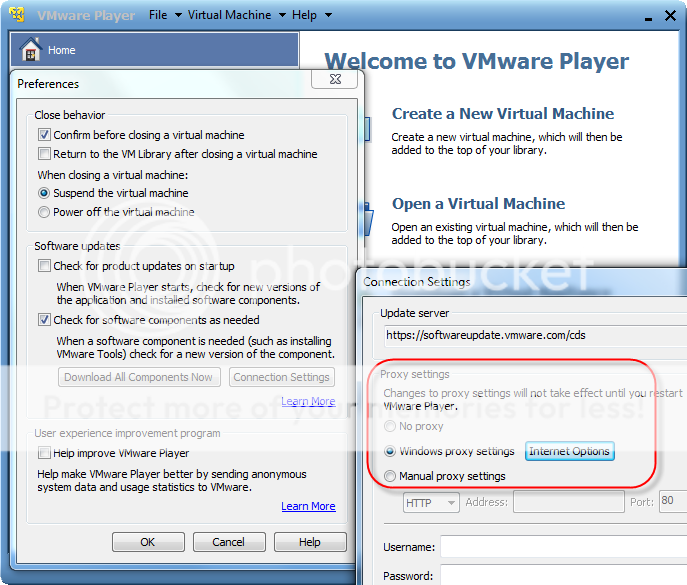Screen dimensions: 687x585
Task: Click the VMware Player logo icon
Action: (17, 14)
